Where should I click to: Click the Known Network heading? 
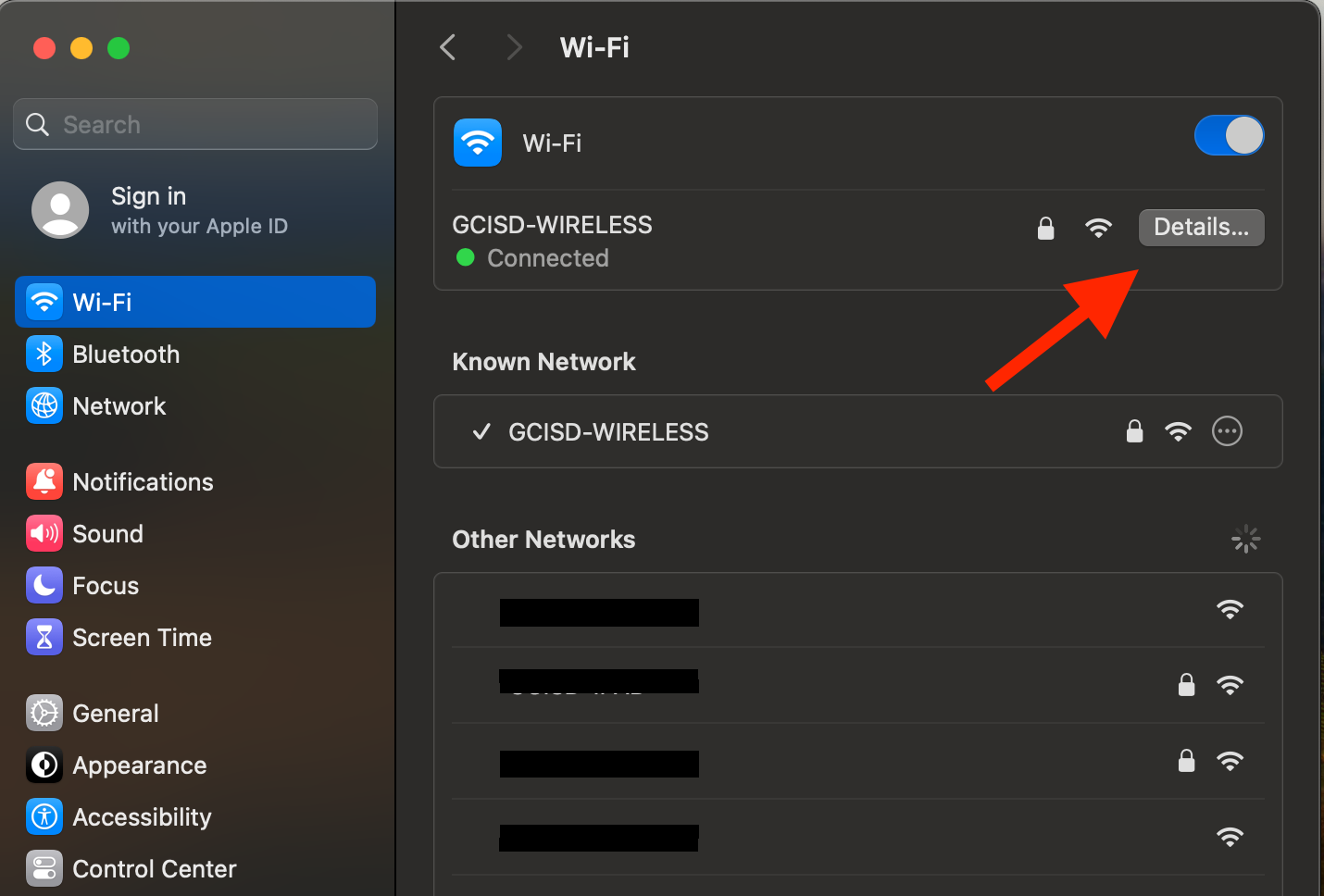click(x=543, y=362)
